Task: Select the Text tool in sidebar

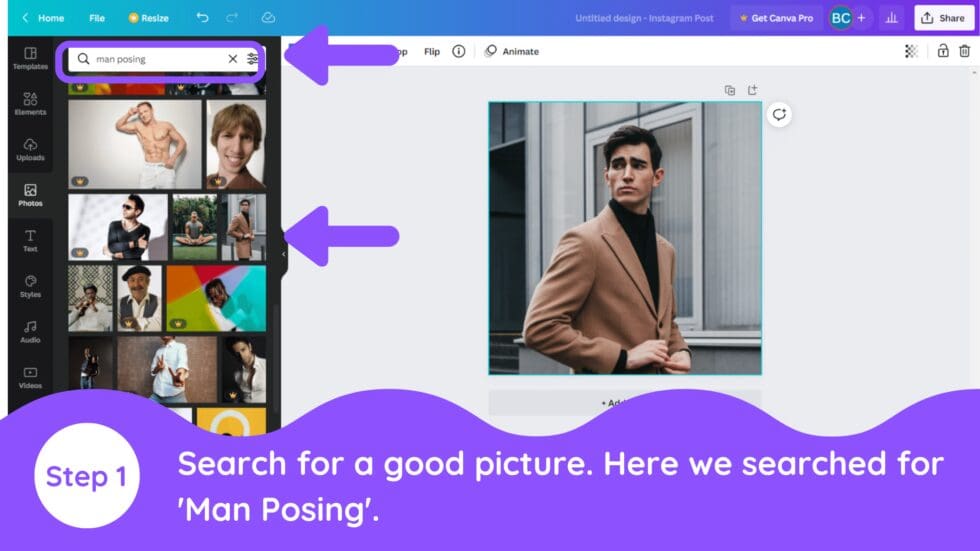Action: click(x=30, y=240)
